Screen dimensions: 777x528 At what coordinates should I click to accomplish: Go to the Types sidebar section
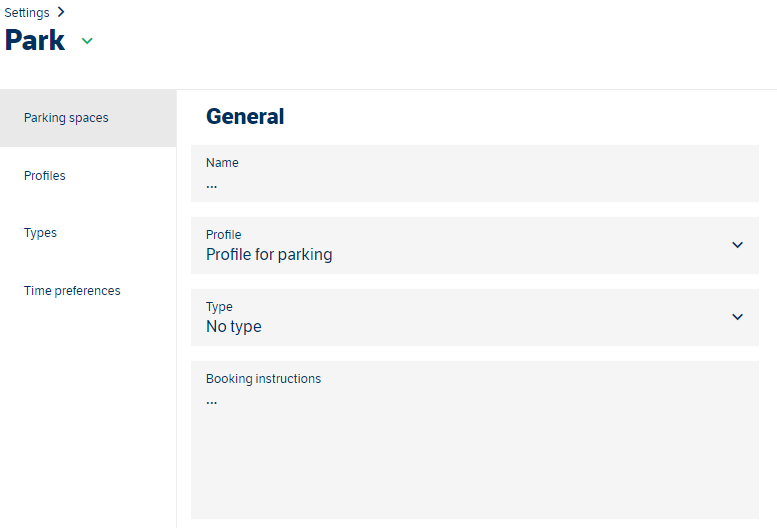point(41,233)
